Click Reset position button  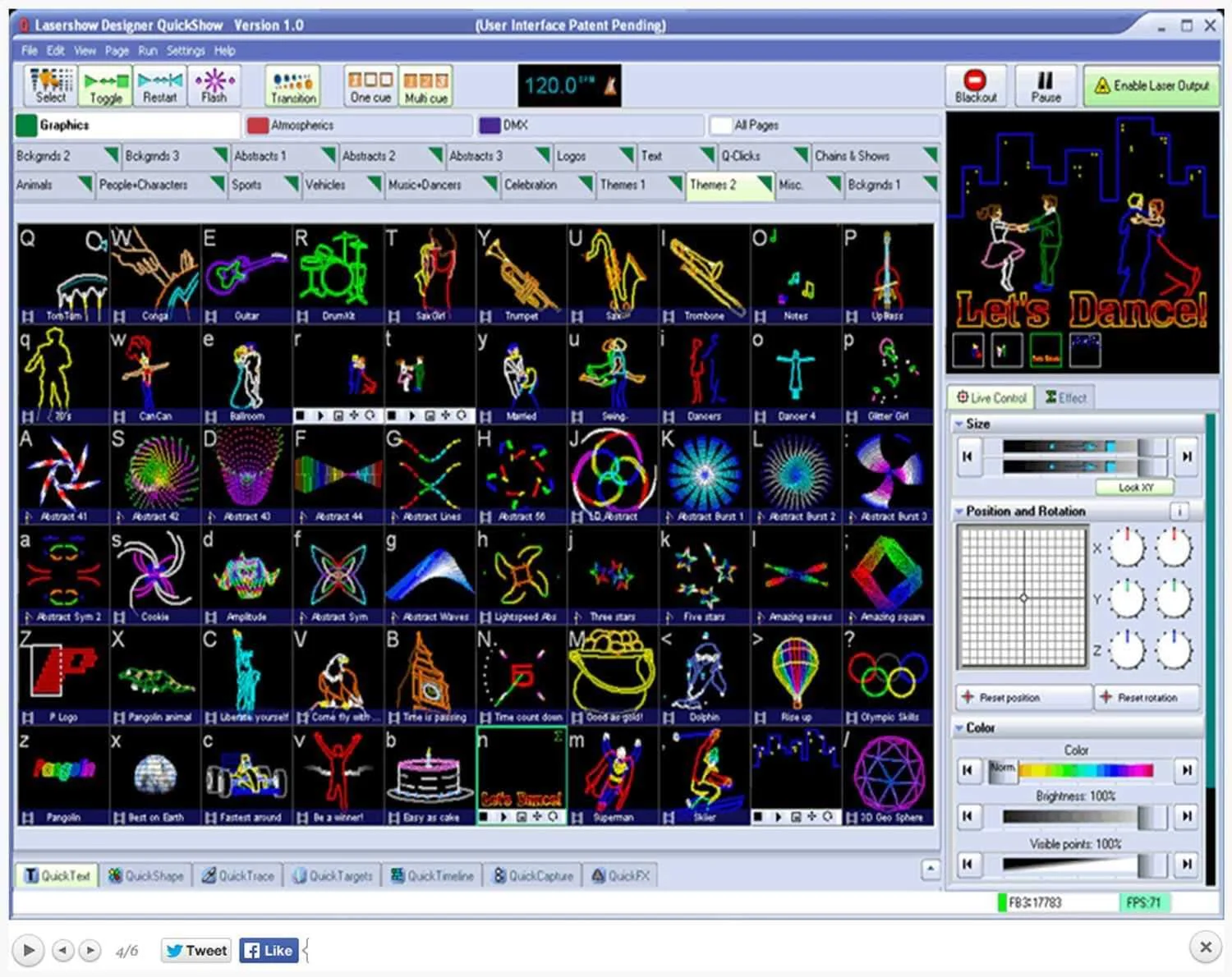[x=1024, y=698]
